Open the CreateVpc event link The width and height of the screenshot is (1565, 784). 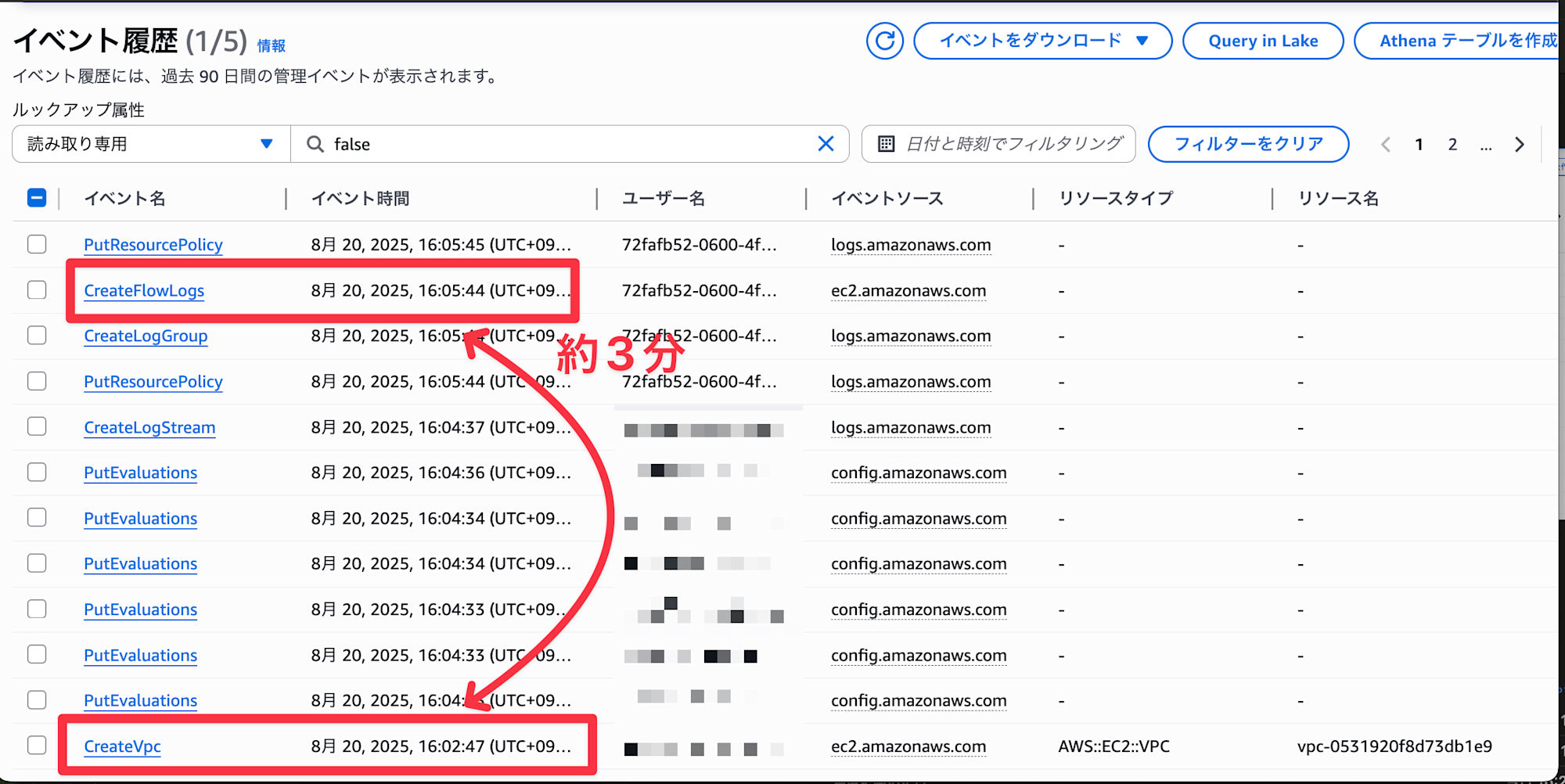point(122,746)
